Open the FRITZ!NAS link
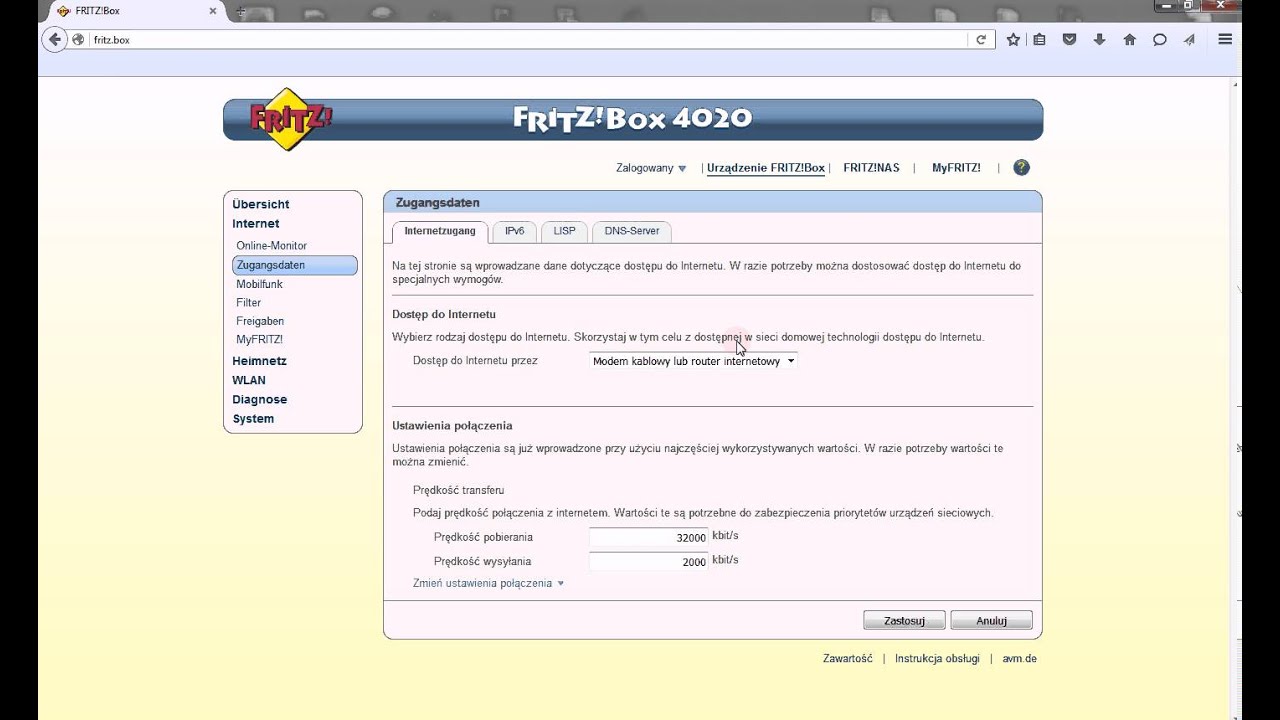 (871, 168)
